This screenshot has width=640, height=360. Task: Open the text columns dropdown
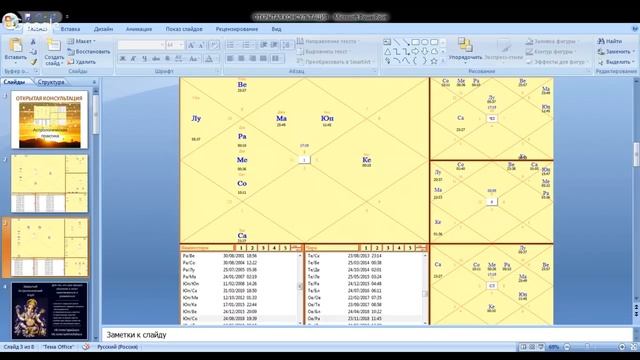277,59
